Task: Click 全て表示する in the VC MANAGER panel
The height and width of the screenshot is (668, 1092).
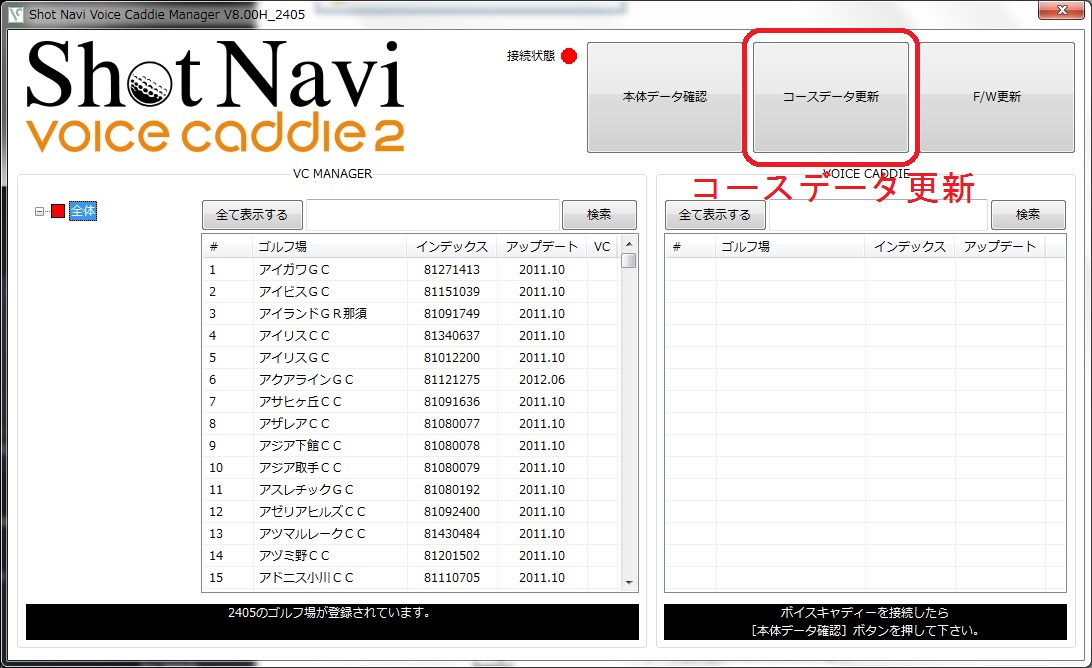Action: [x=252, y=215]
